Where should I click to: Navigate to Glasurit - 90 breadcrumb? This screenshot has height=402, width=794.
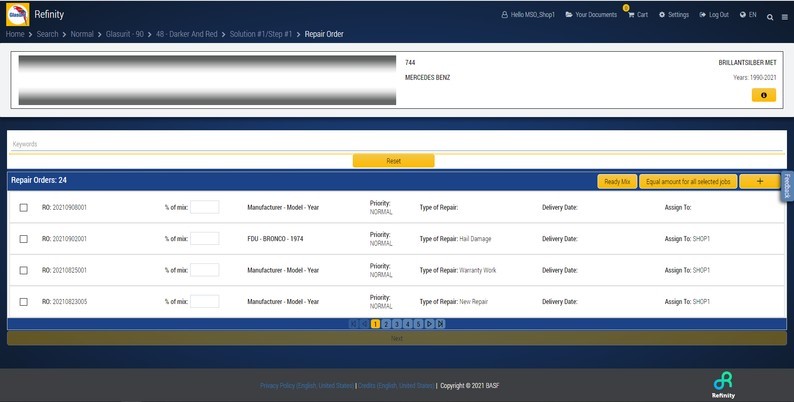(125, 34)
